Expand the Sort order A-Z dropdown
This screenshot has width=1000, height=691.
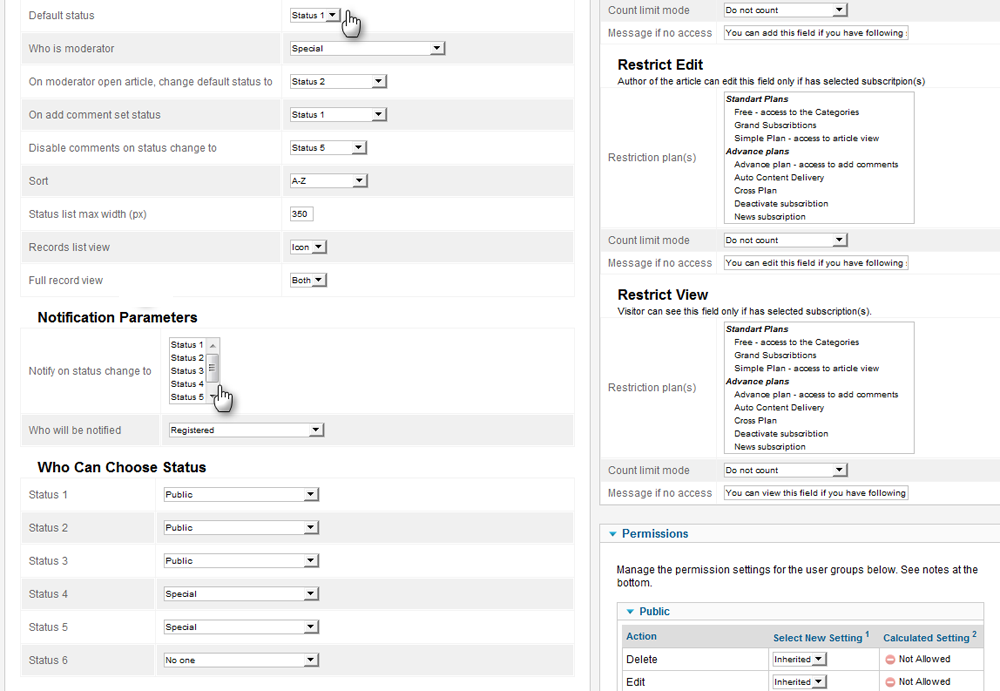point(328,181)
